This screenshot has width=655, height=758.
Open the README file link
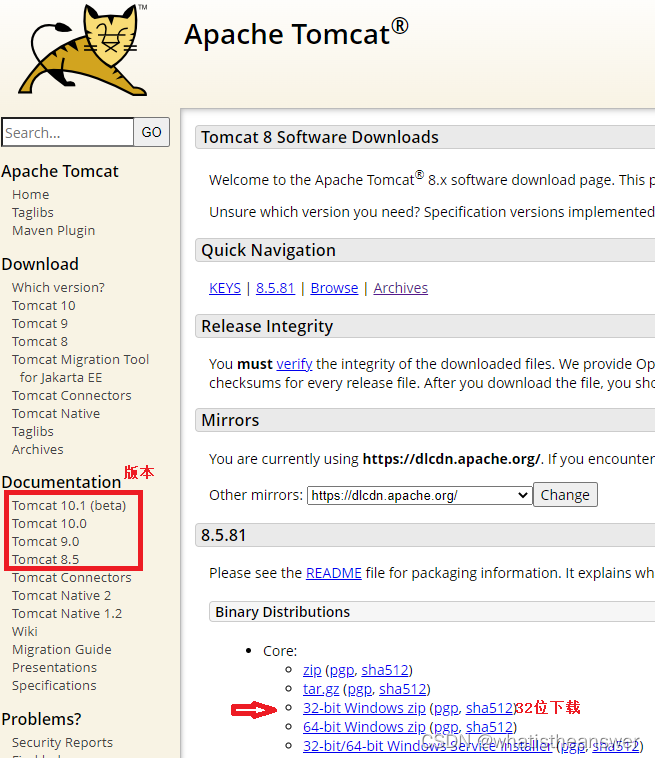click(334, 573)
